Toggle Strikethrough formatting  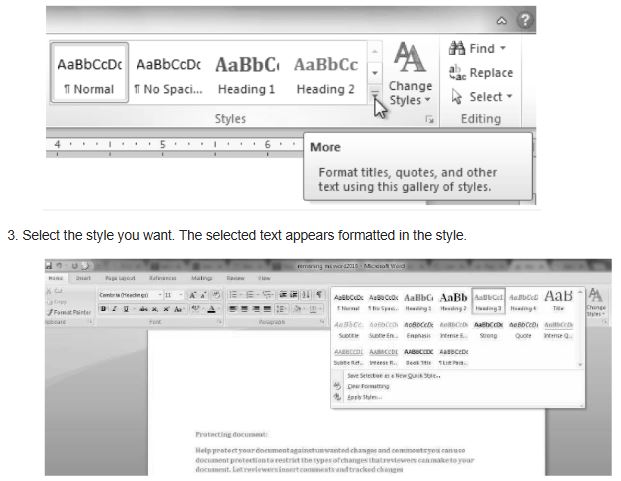click(143, 309)
